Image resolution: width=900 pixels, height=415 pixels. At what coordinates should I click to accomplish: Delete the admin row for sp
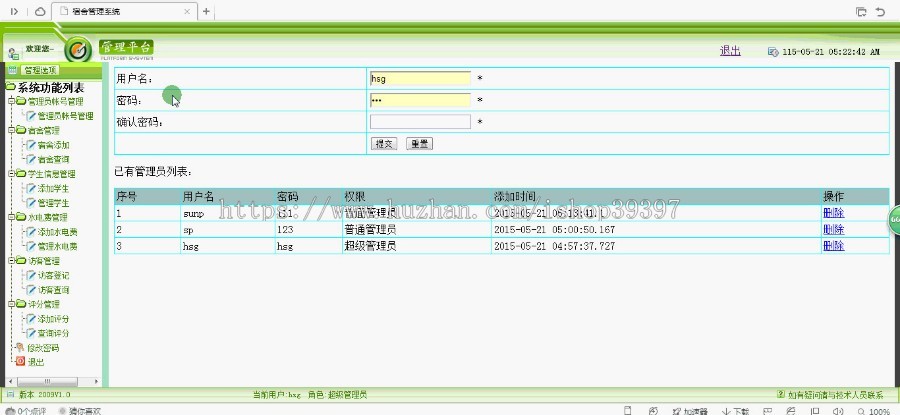pyautogui.click(x=833, y=230)
